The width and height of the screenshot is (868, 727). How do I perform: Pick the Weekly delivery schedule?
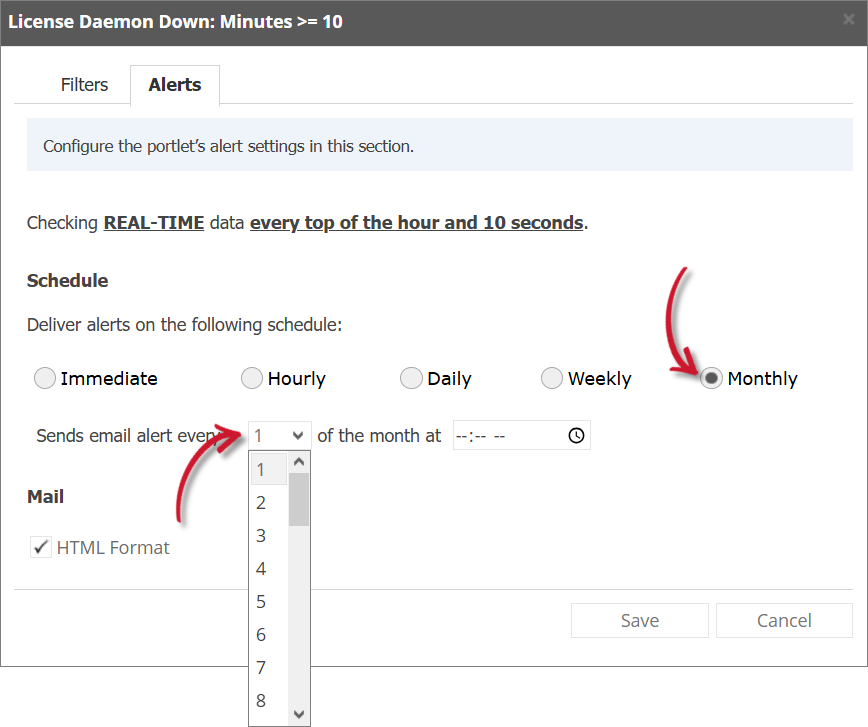[x=552, y=378]
